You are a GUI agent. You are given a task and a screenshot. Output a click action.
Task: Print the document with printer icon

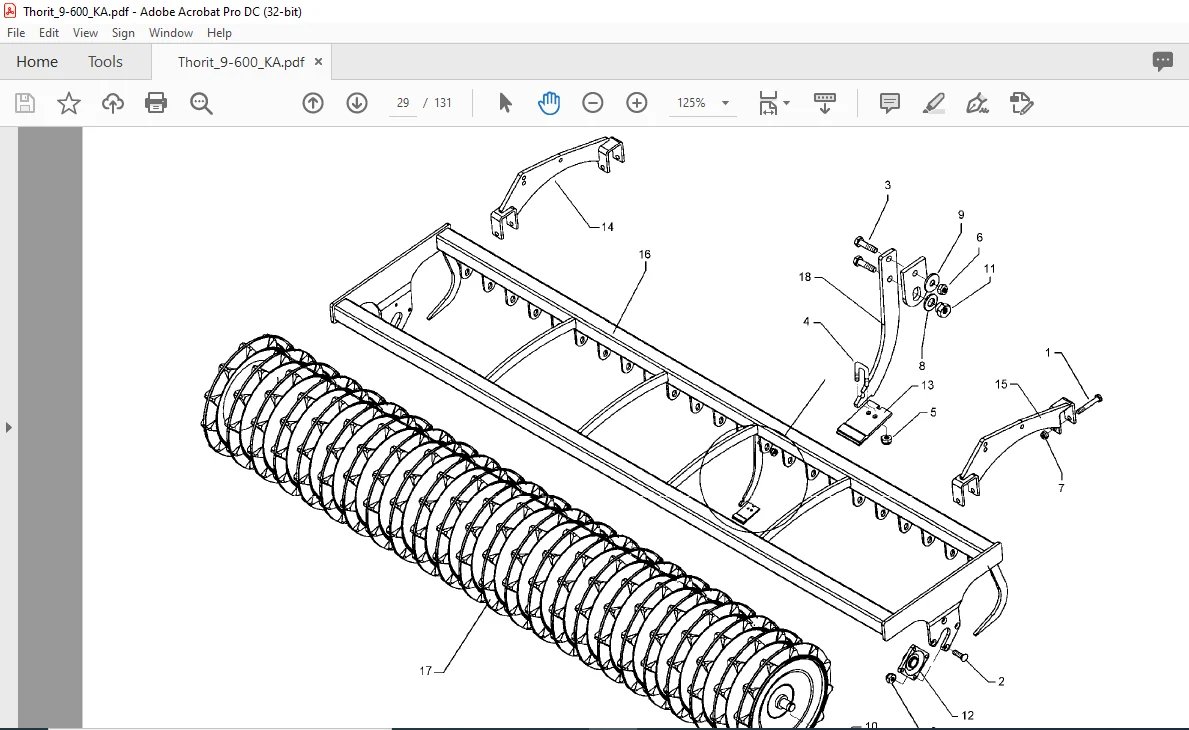[156, 103]
